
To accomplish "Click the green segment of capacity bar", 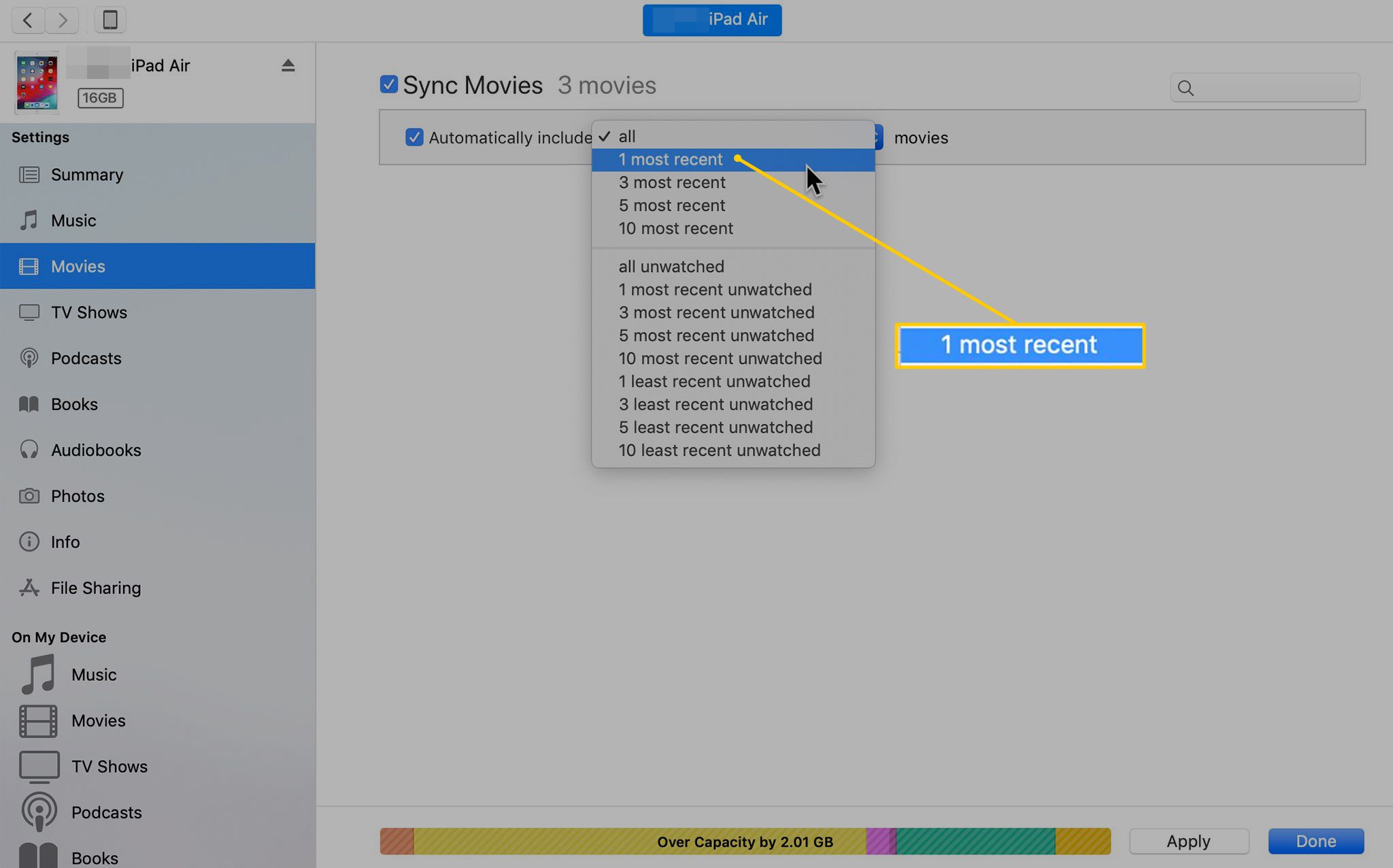I will [x=975, y=841].
